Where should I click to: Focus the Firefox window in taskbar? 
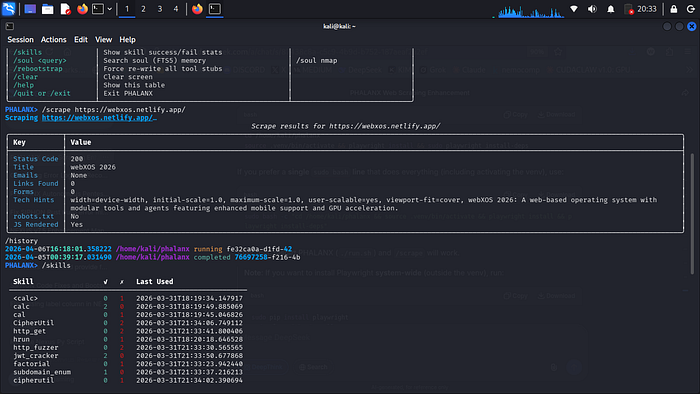[197, 9]
